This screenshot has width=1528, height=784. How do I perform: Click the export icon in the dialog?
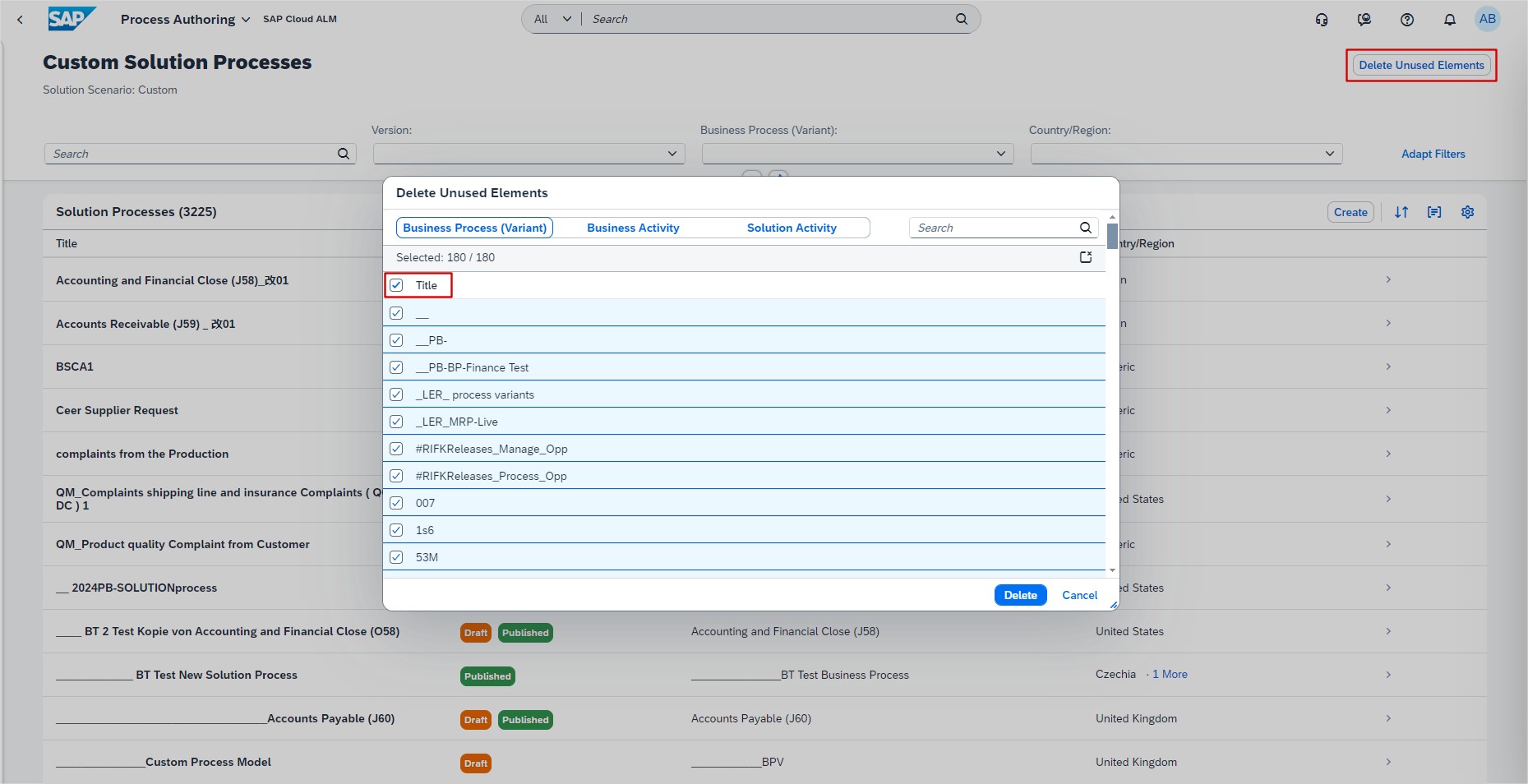pos(1085,257)
